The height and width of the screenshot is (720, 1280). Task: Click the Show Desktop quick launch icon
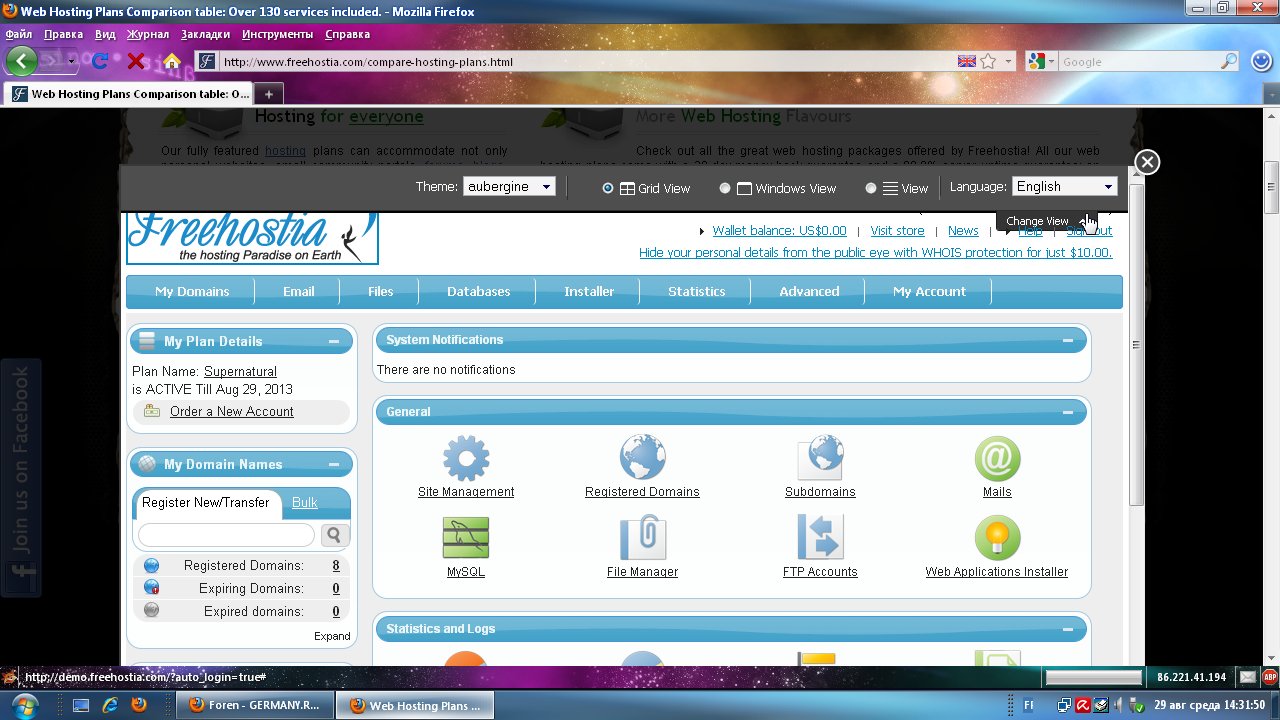coord(81,705)
